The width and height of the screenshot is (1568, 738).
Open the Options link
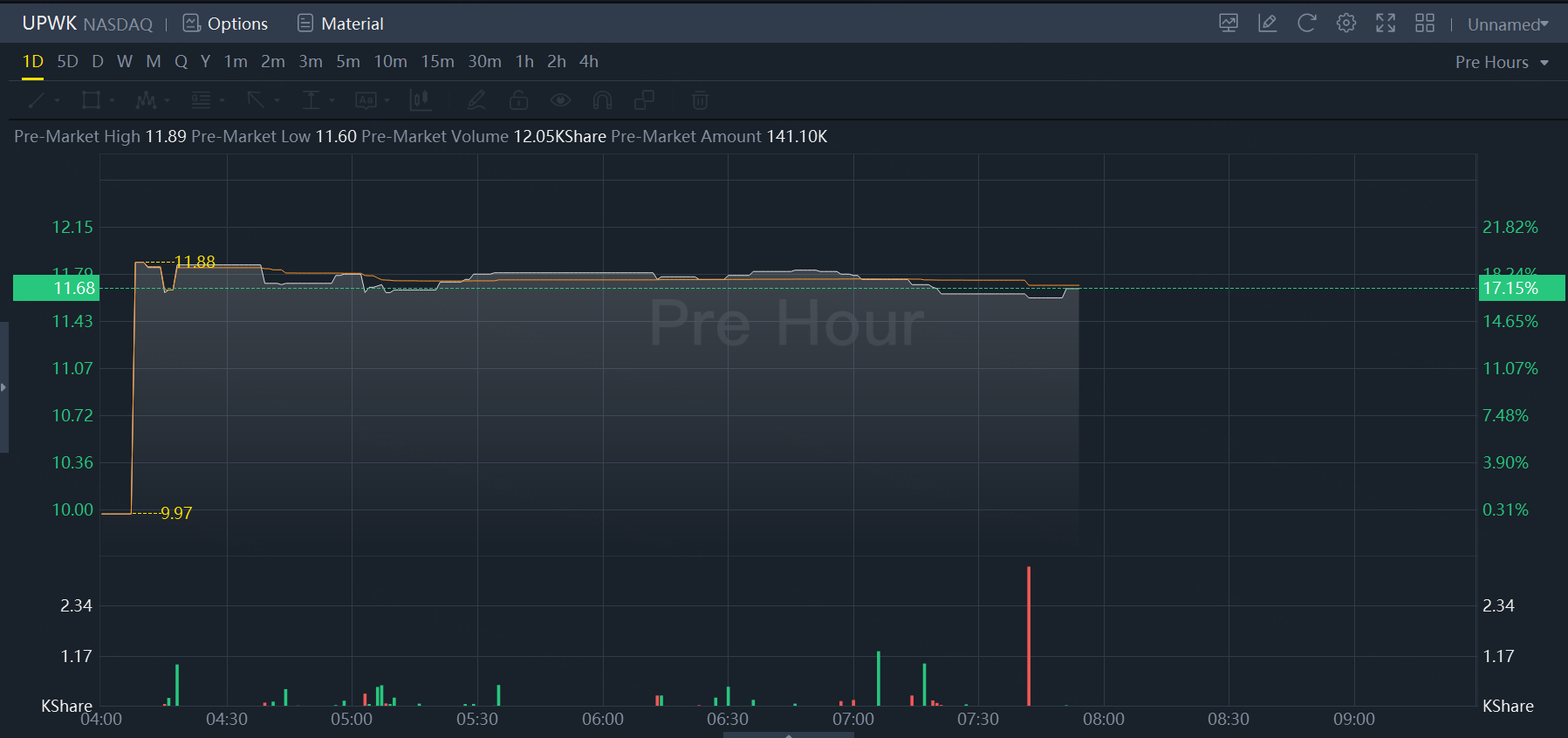(237, 24)
